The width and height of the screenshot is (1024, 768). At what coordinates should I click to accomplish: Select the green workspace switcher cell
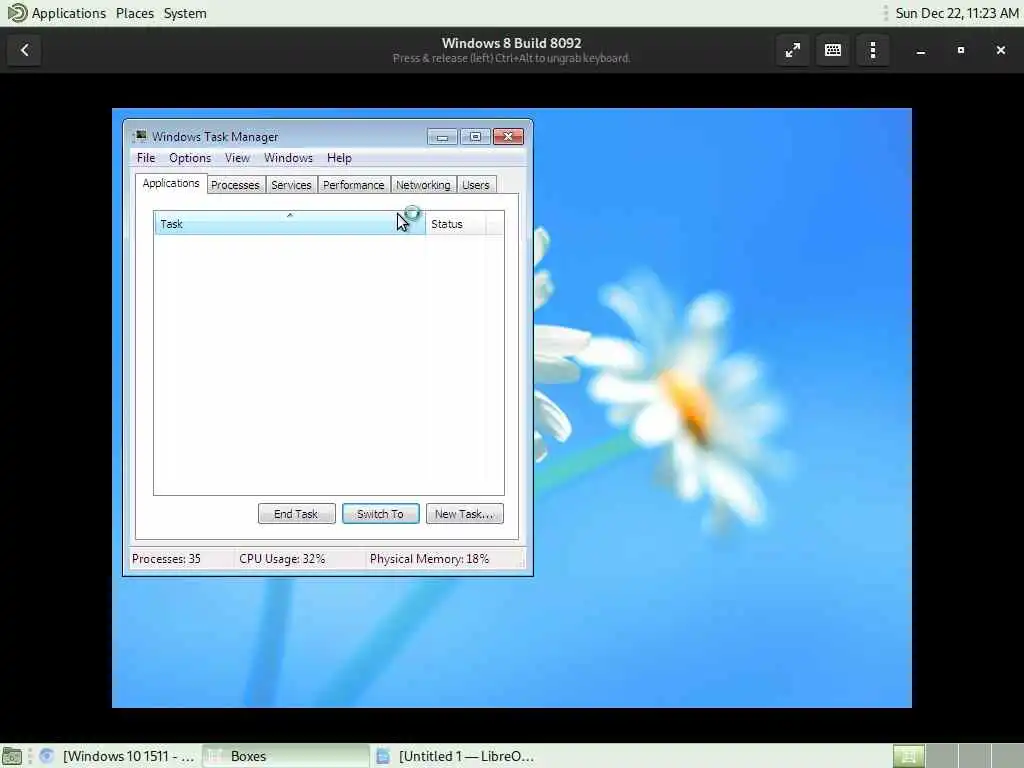point(908,756)
